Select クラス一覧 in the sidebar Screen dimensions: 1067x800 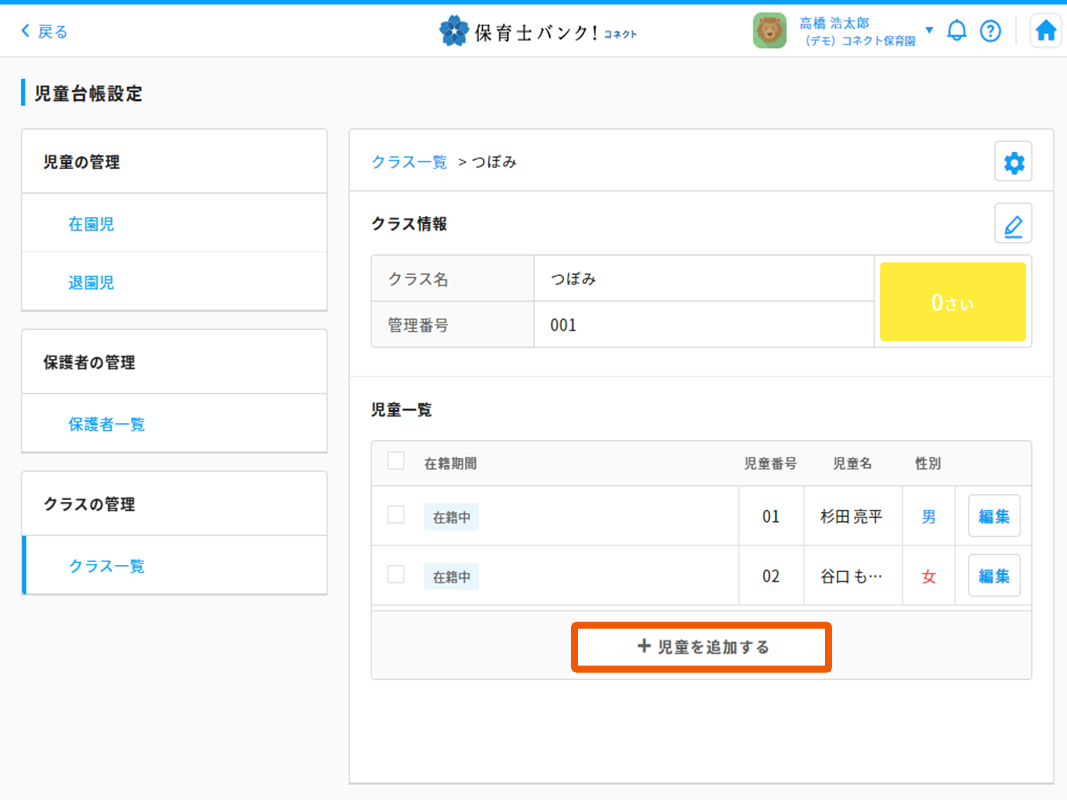pos(106,566)
